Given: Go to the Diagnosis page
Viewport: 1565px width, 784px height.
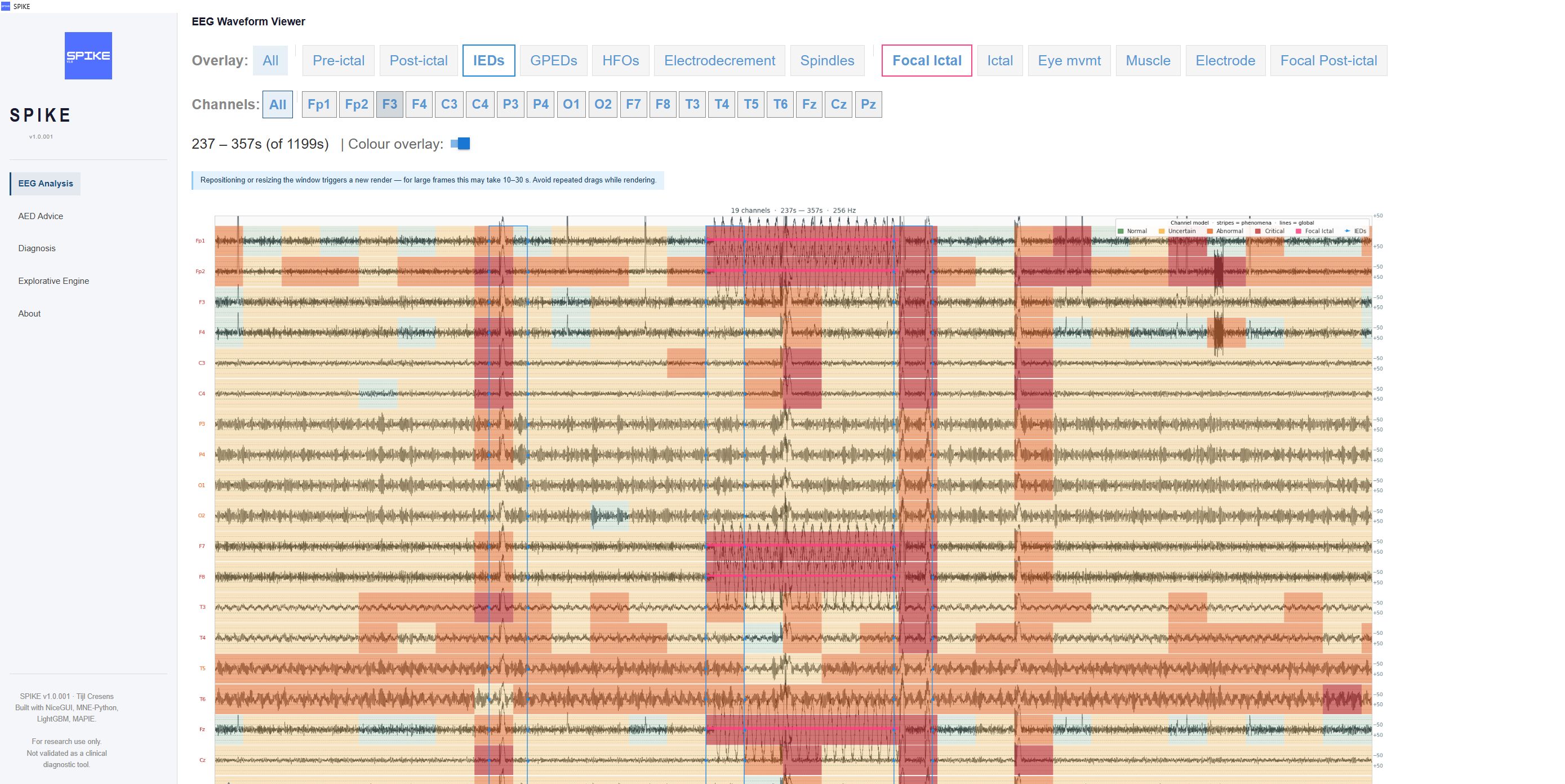Looking at the screenshot, I should point(37,248).
